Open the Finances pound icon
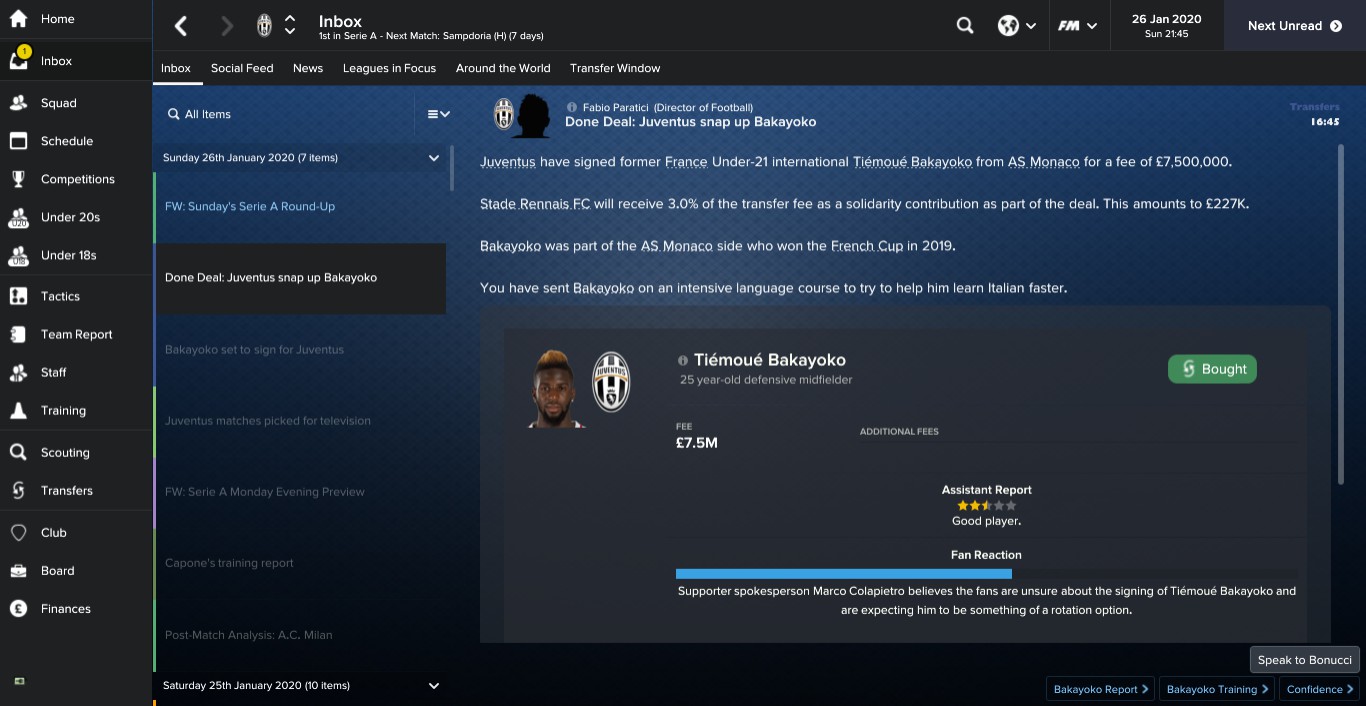This screenshot has height=706, width=1366. tap(18, 608)
